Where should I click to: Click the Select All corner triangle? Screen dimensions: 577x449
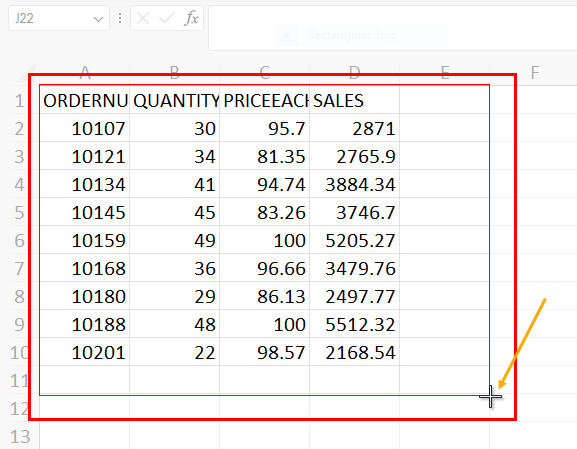coord(27,73)
